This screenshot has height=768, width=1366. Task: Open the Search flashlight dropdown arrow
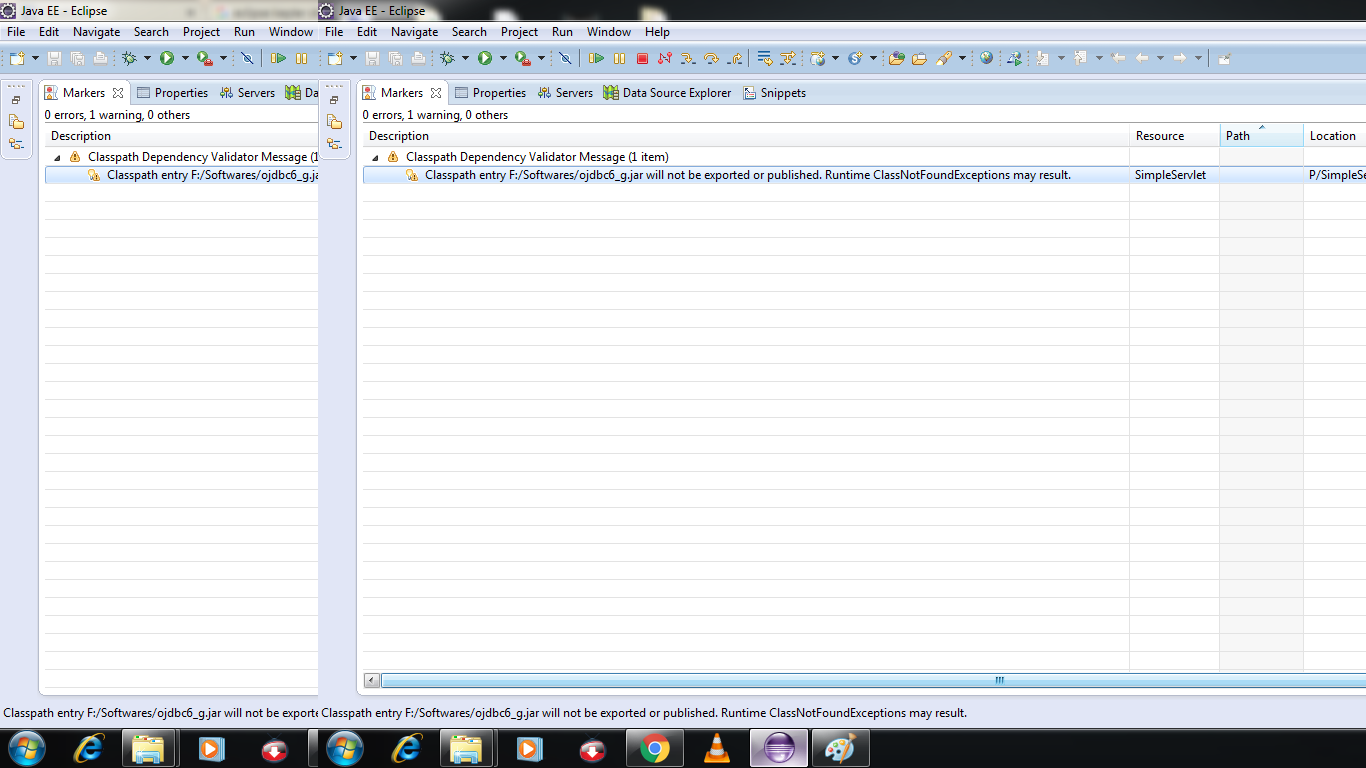pyautogui.click(x=962, y=59)
